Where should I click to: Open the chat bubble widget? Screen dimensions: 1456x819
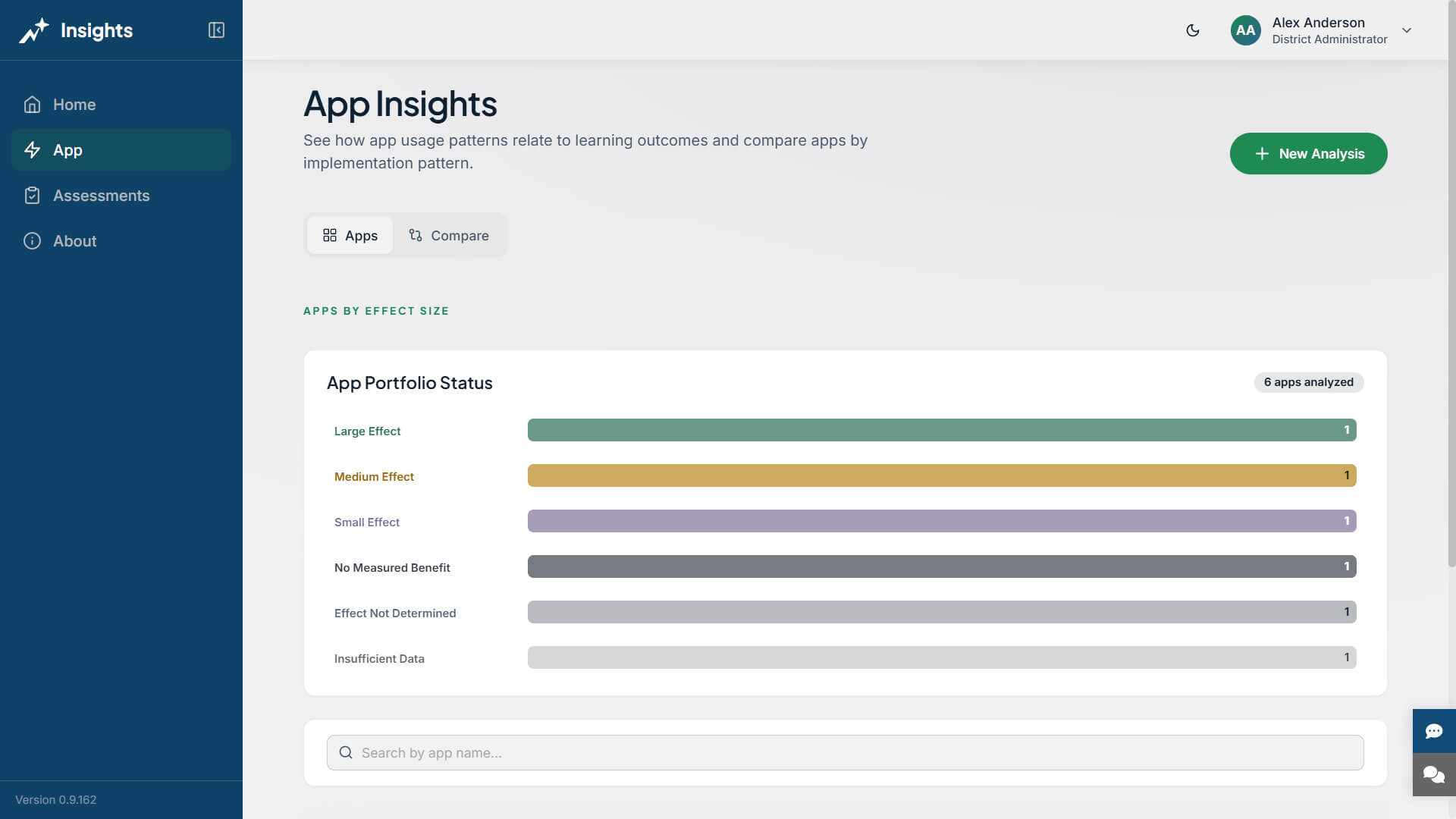click(x=1433, y=731)
